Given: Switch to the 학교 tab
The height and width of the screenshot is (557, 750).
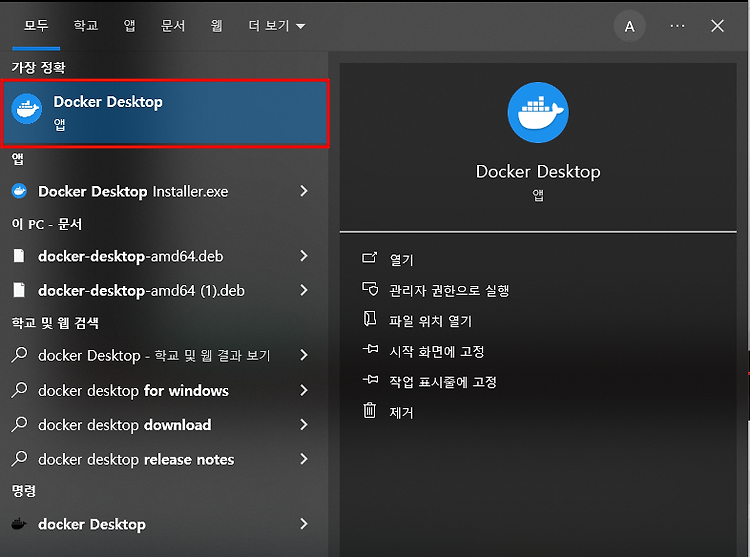Looking at the screenshot, I should 86,25.
